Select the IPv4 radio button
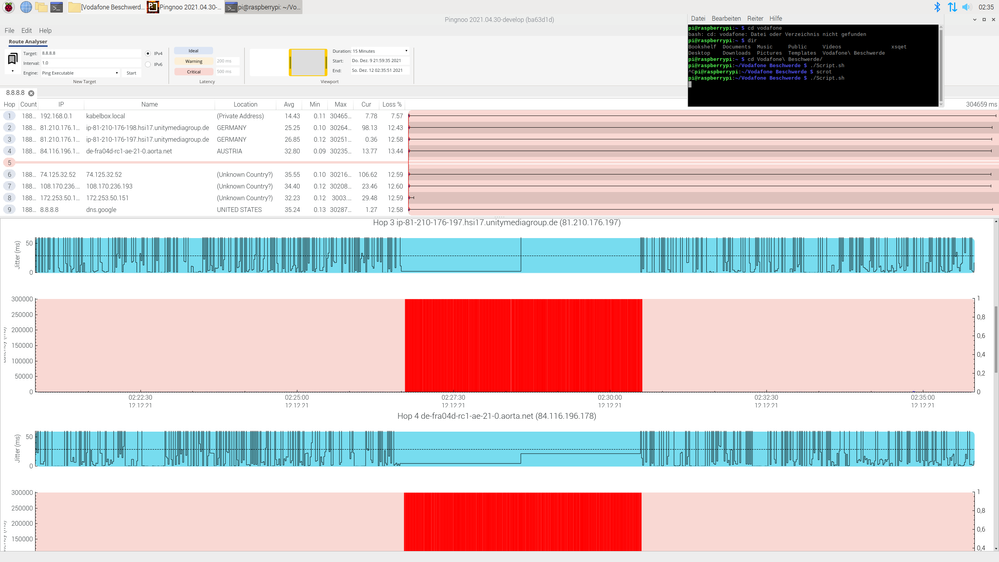 point(148,54)
